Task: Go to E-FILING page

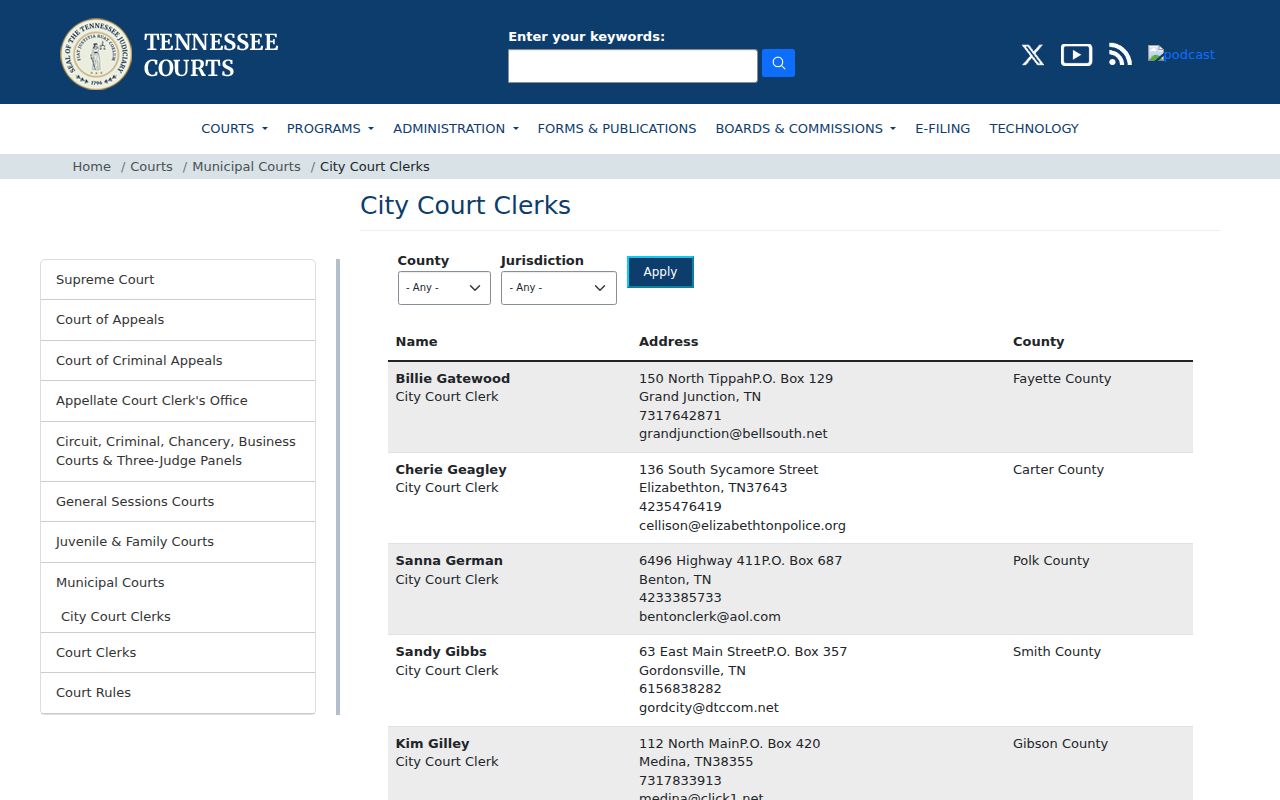Action: [942, 128]
